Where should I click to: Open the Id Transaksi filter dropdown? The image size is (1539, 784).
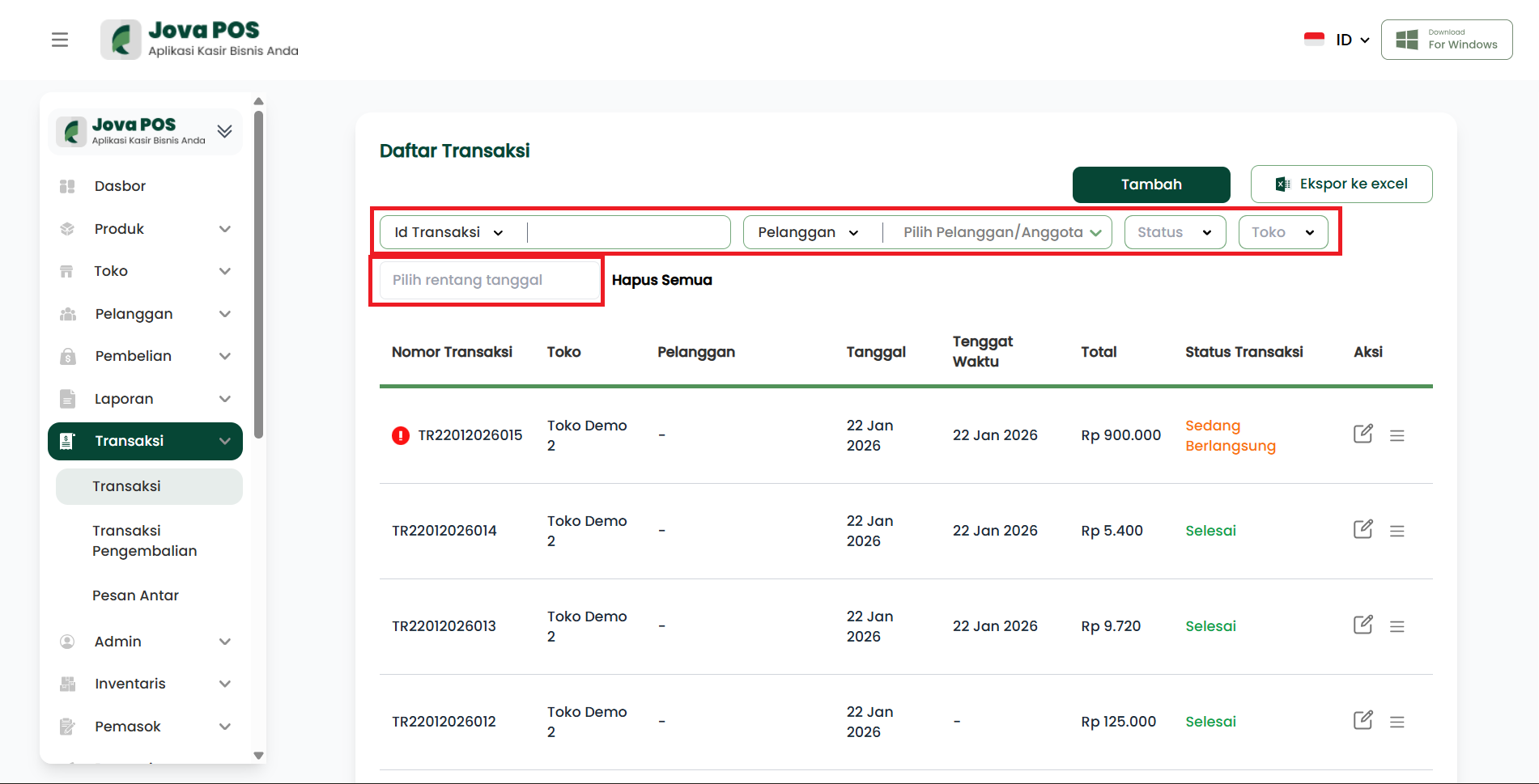pyautogui.click(x=449, y=233)
